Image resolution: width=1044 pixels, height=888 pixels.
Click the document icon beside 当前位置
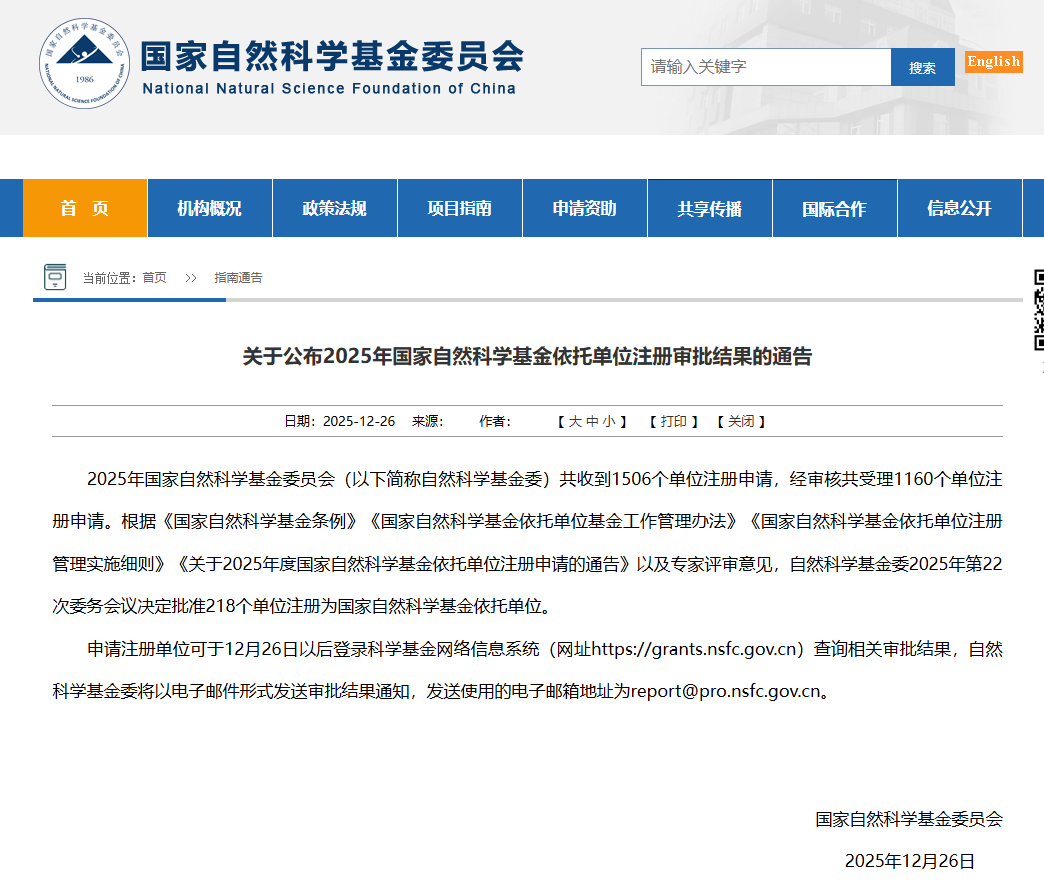click(x=55, y=277)
